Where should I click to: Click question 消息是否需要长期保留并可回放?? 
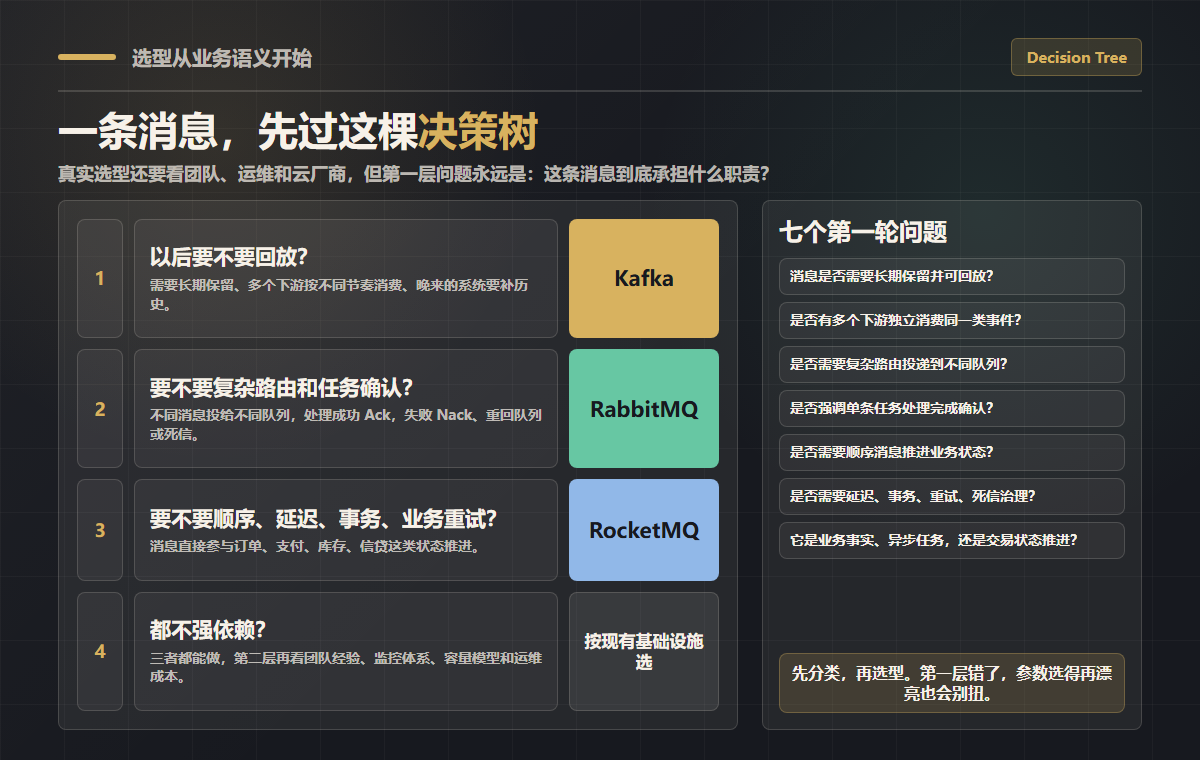point(952,276)
